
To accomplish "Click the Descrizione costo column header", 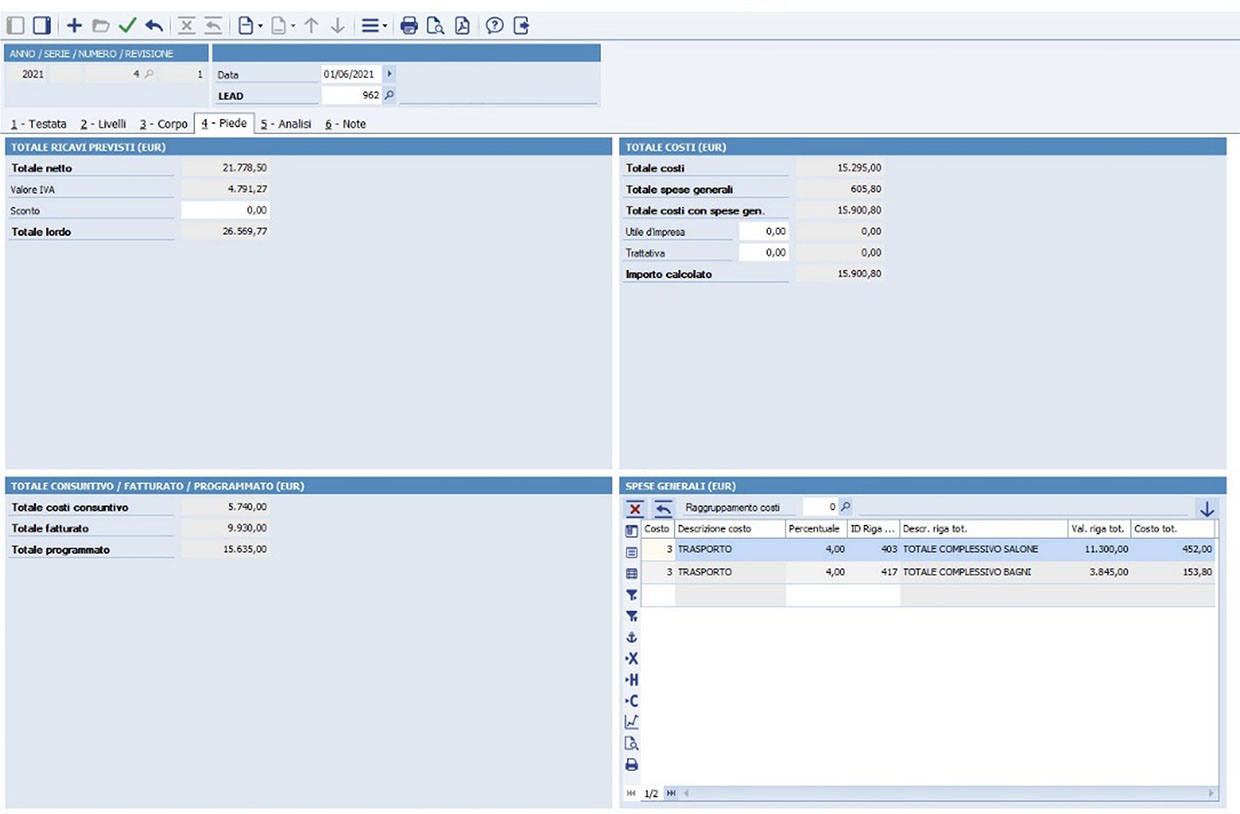I will coord(730,528).
